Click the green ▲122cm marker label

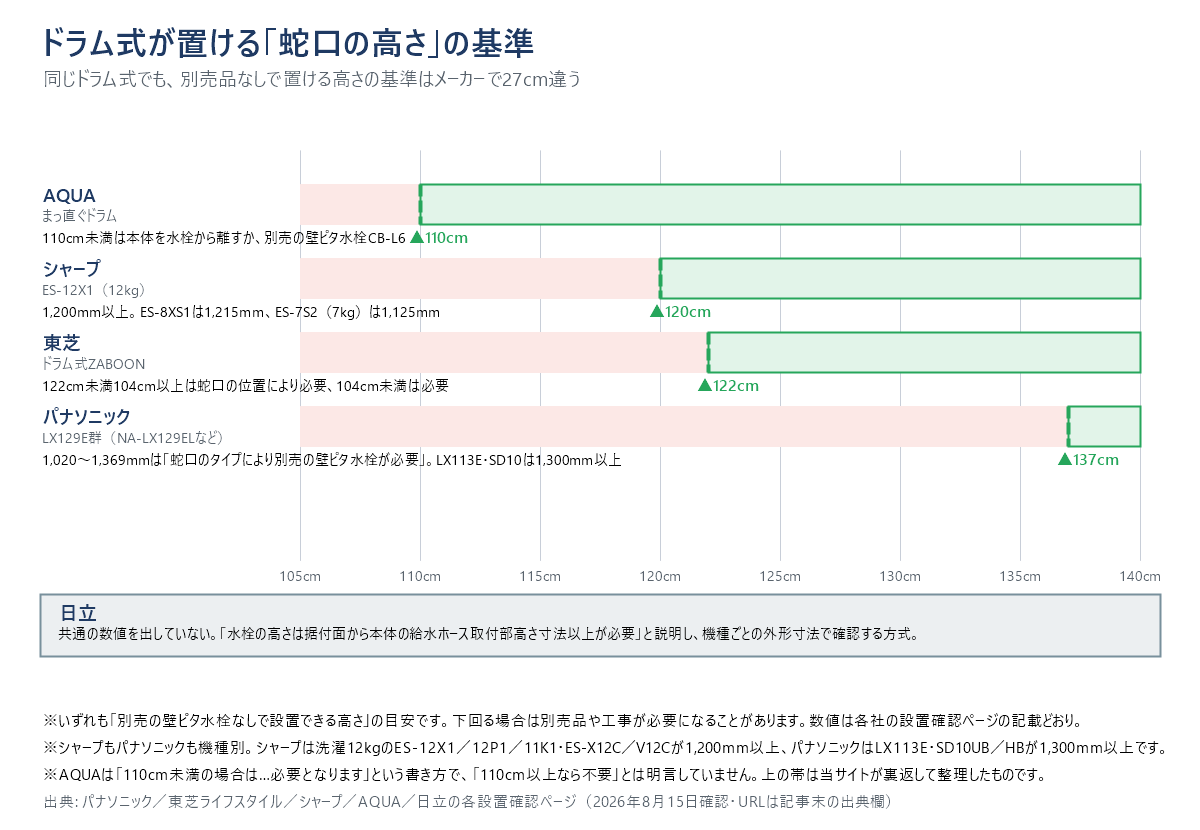pyautogui.click(x=728, y=386)
